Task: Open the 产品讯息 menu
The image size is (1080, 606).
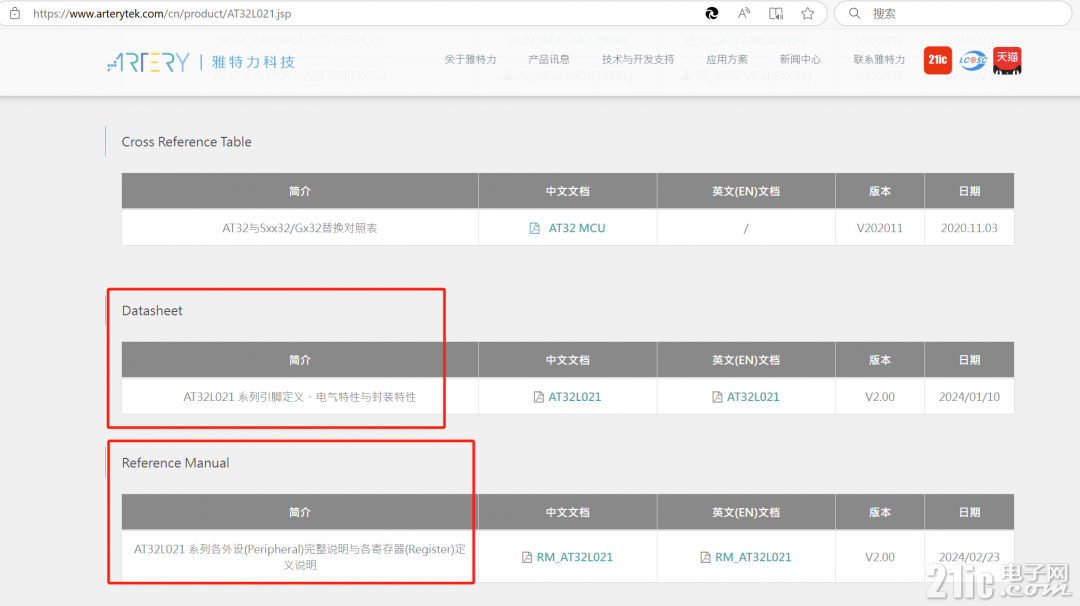Action: click(549, 59)
